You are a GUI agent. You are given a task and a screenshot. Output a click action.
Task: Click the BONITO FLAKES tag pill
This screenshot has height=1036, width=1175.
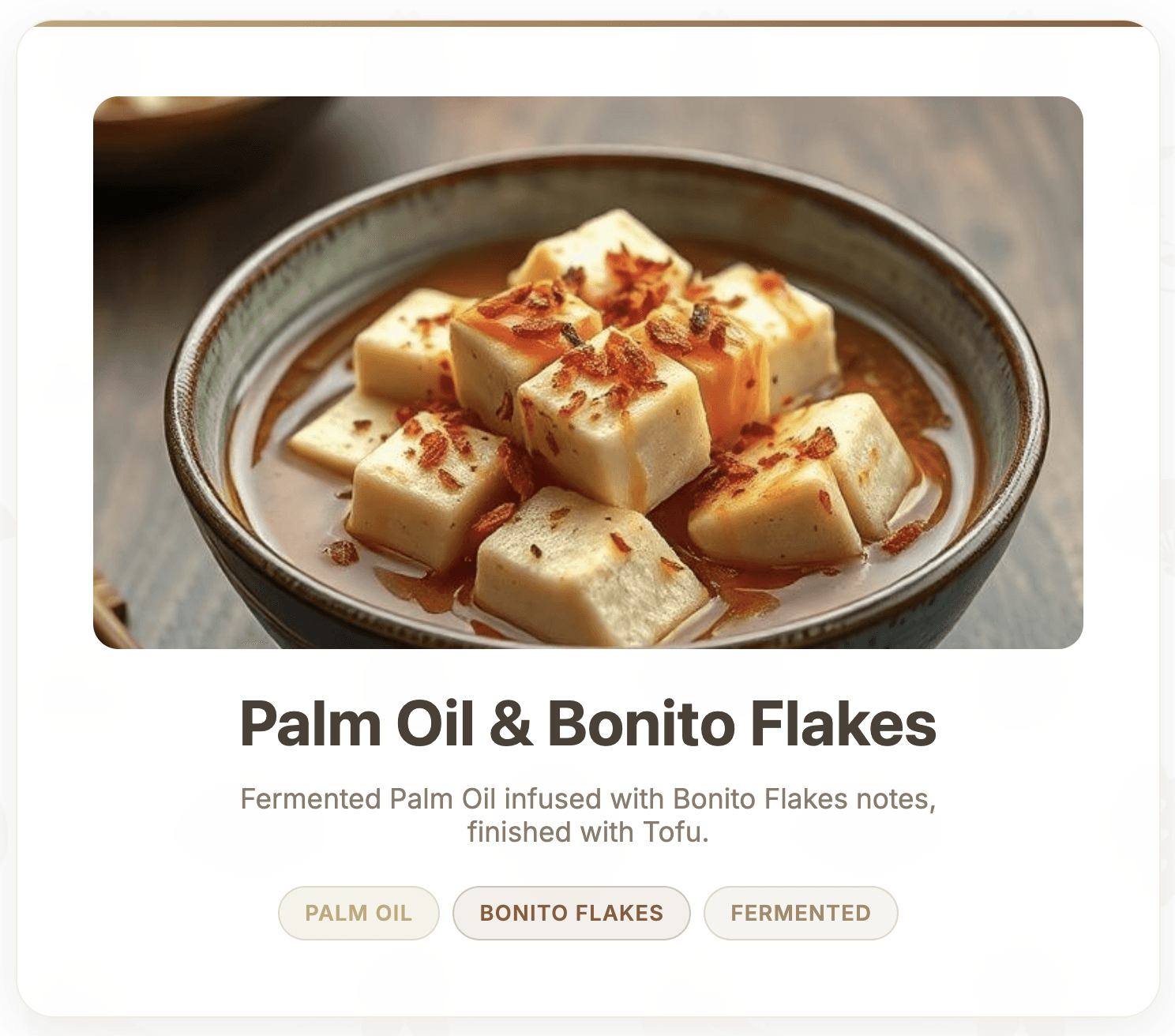click(572, 913)
